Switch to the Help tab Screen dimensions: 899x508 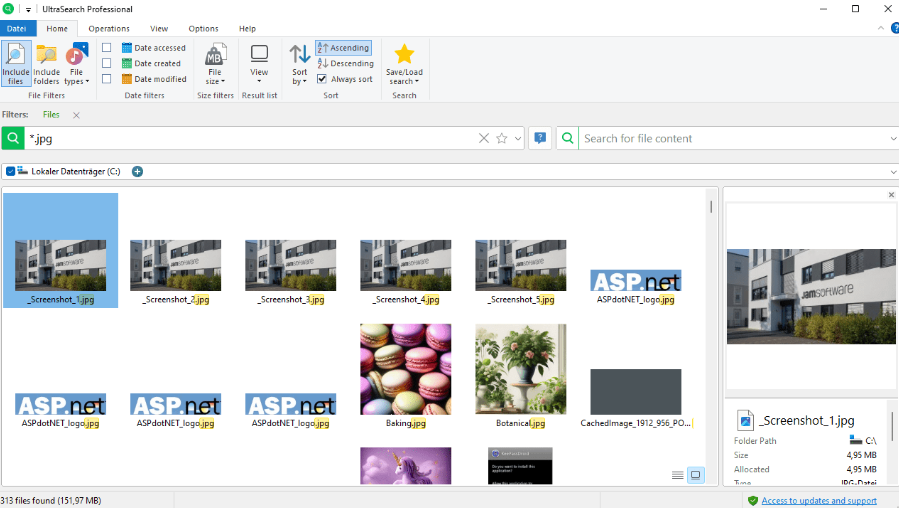247,28
